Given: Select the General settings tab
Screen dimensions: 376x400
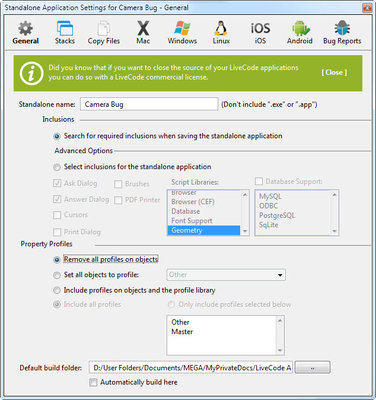Looking at the screenshot, I should (x=26, y=33).
